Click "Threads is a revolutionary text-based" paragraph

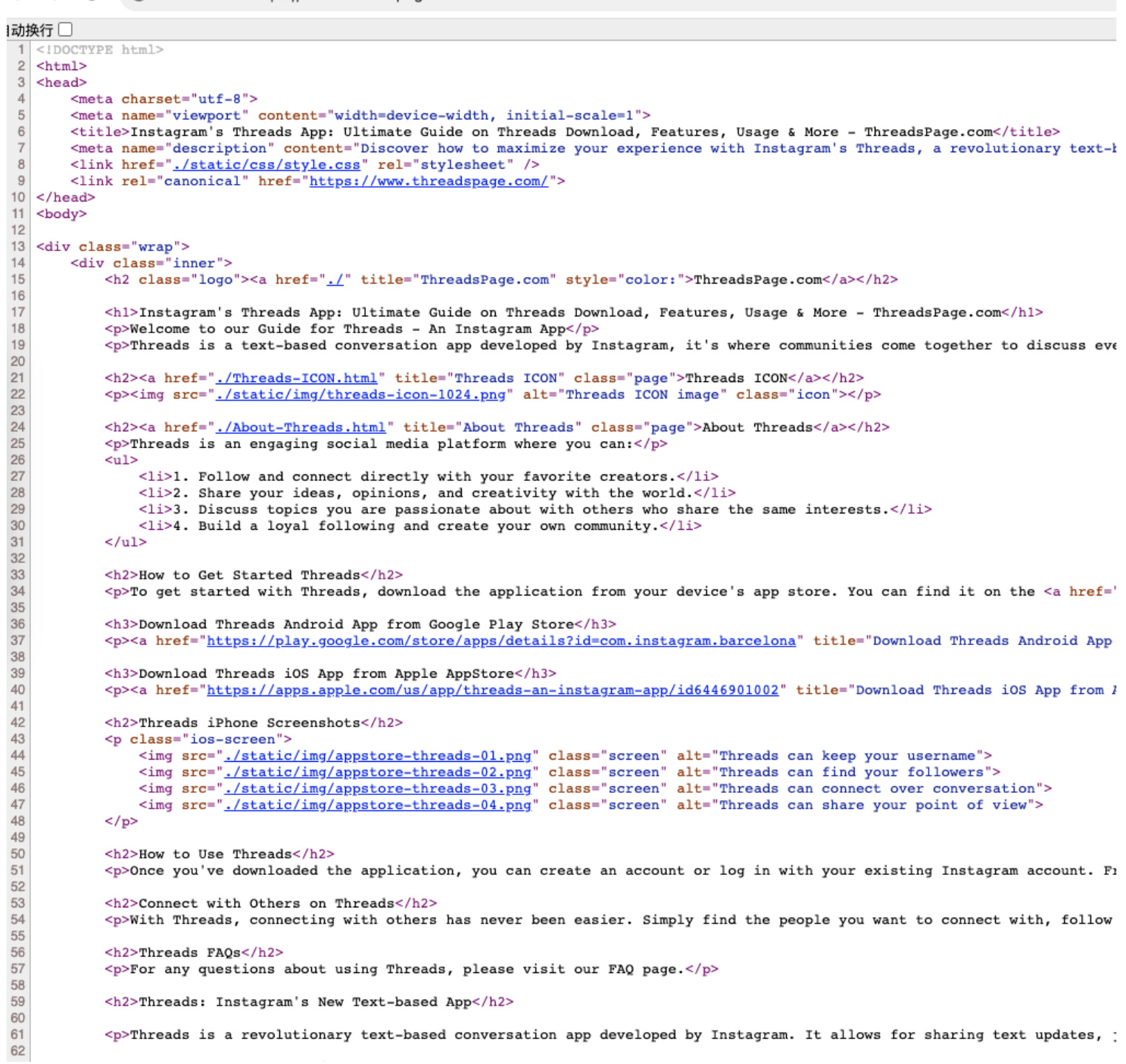point(610,1035)
